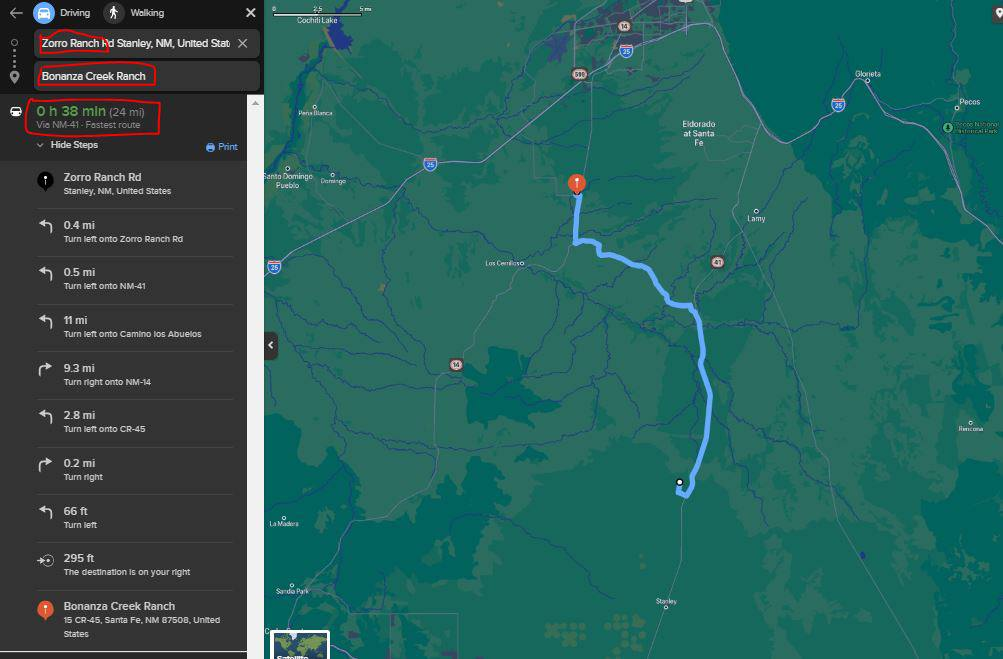Viewport: 1003px width, 659px height.
Task: Select the Turn left onto NM-41 step
Action: (136, 280)
